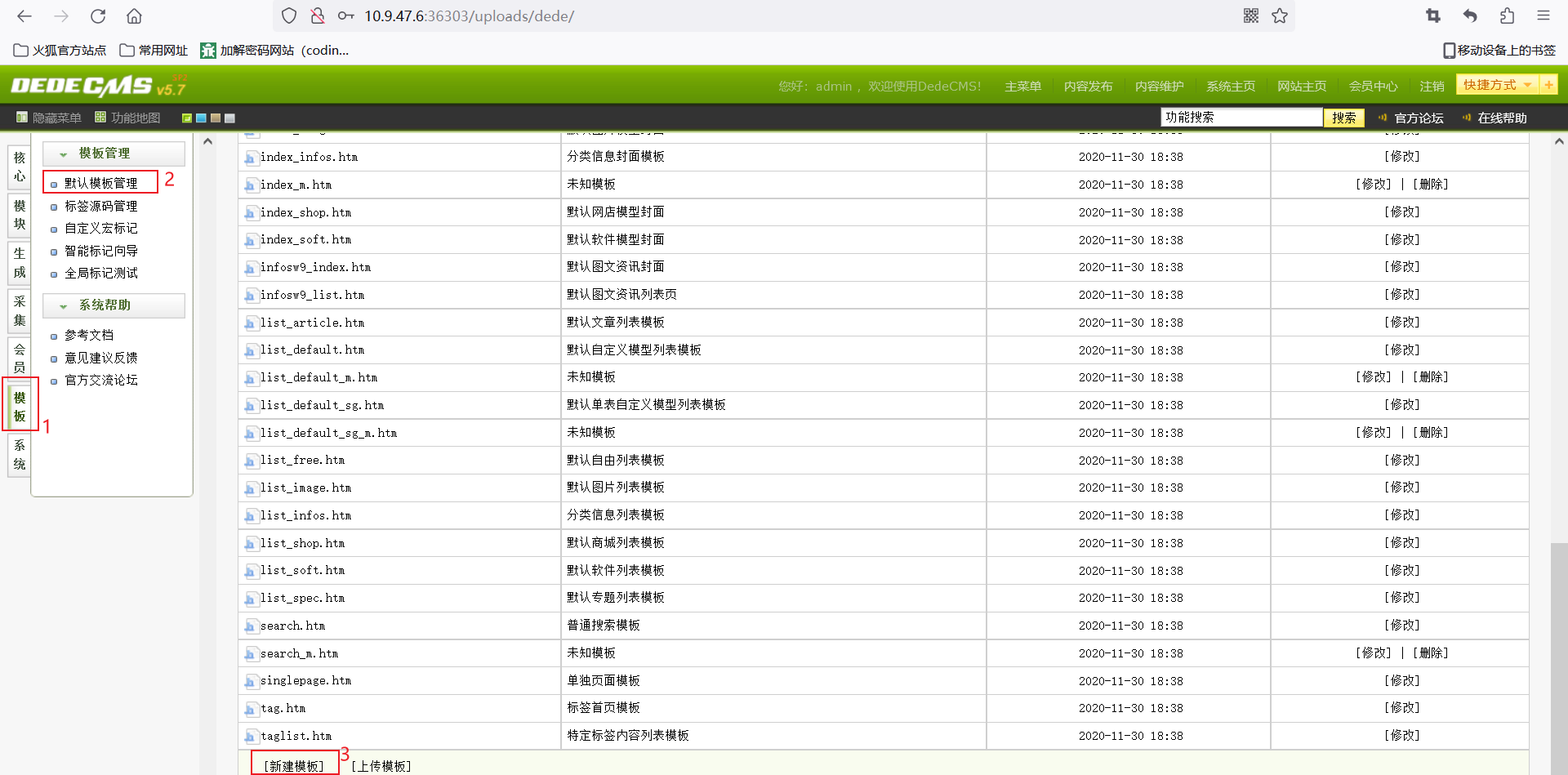Collapse the 模板管理 section
This screenshot has height=775, width=1568.
[114, 154]
